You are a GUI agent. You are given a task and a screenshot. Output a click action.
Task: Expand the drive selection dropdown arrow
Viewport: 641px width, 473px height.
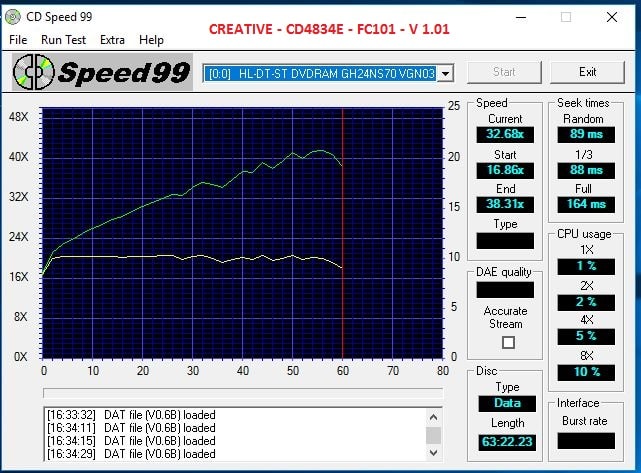(446, 74)
